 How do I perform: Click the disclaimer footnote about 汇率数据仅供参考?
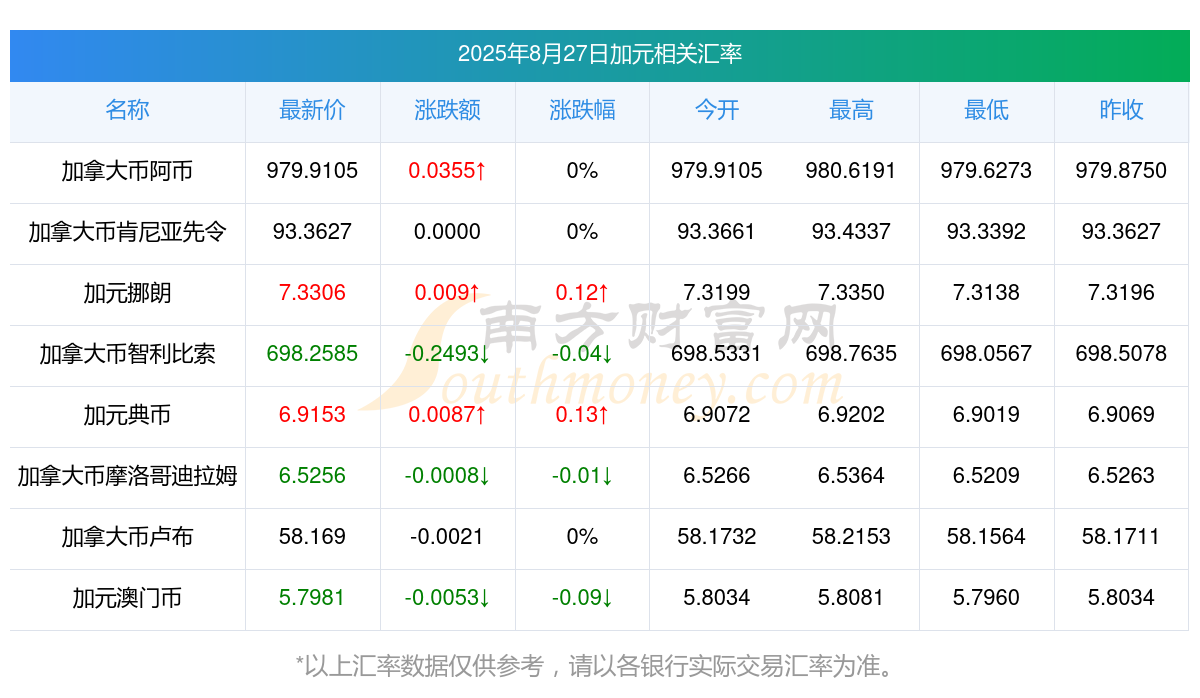[600, 665]
